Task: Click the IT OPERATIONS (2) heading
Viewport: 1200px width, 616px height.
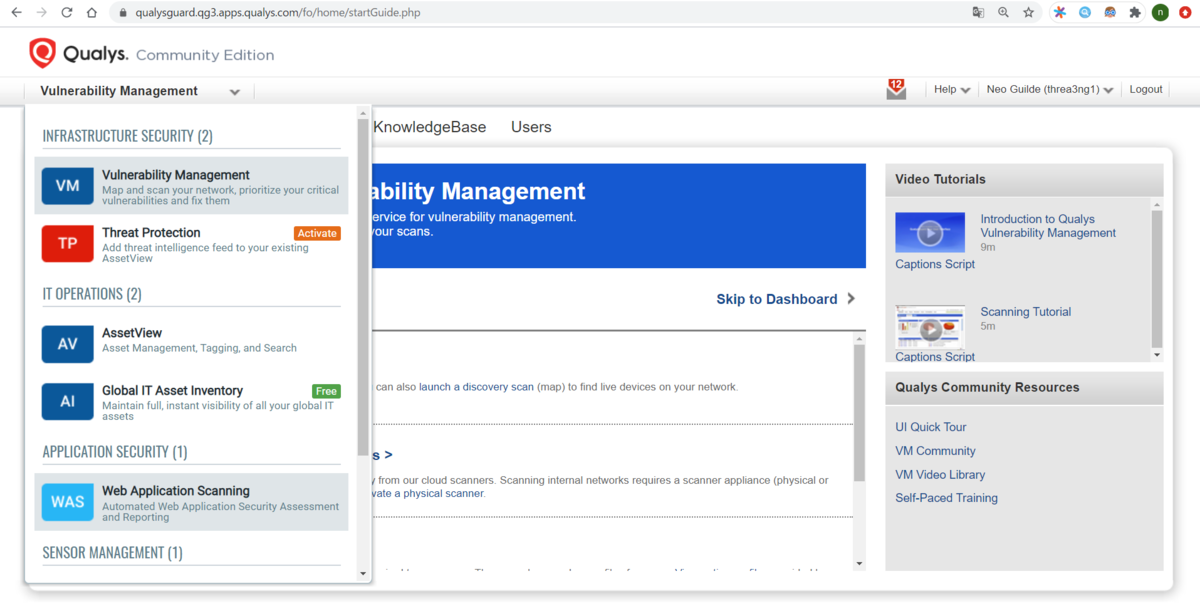Action: pos(92,294)
